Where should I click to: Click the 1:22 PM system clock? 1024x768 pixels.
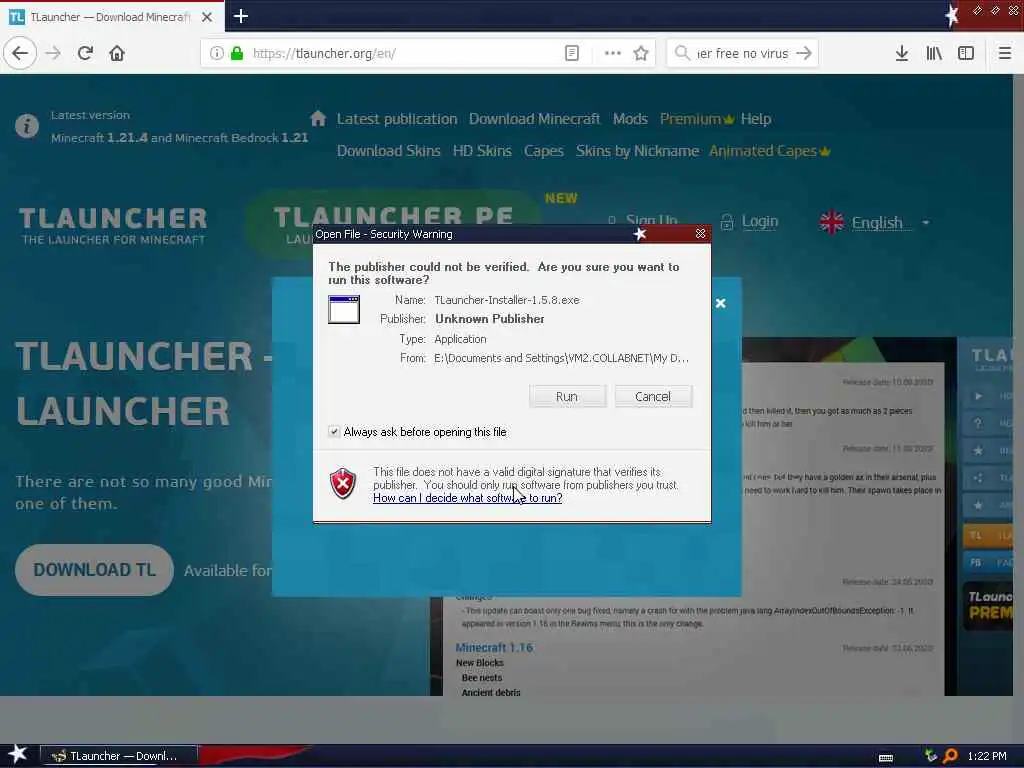987,756
